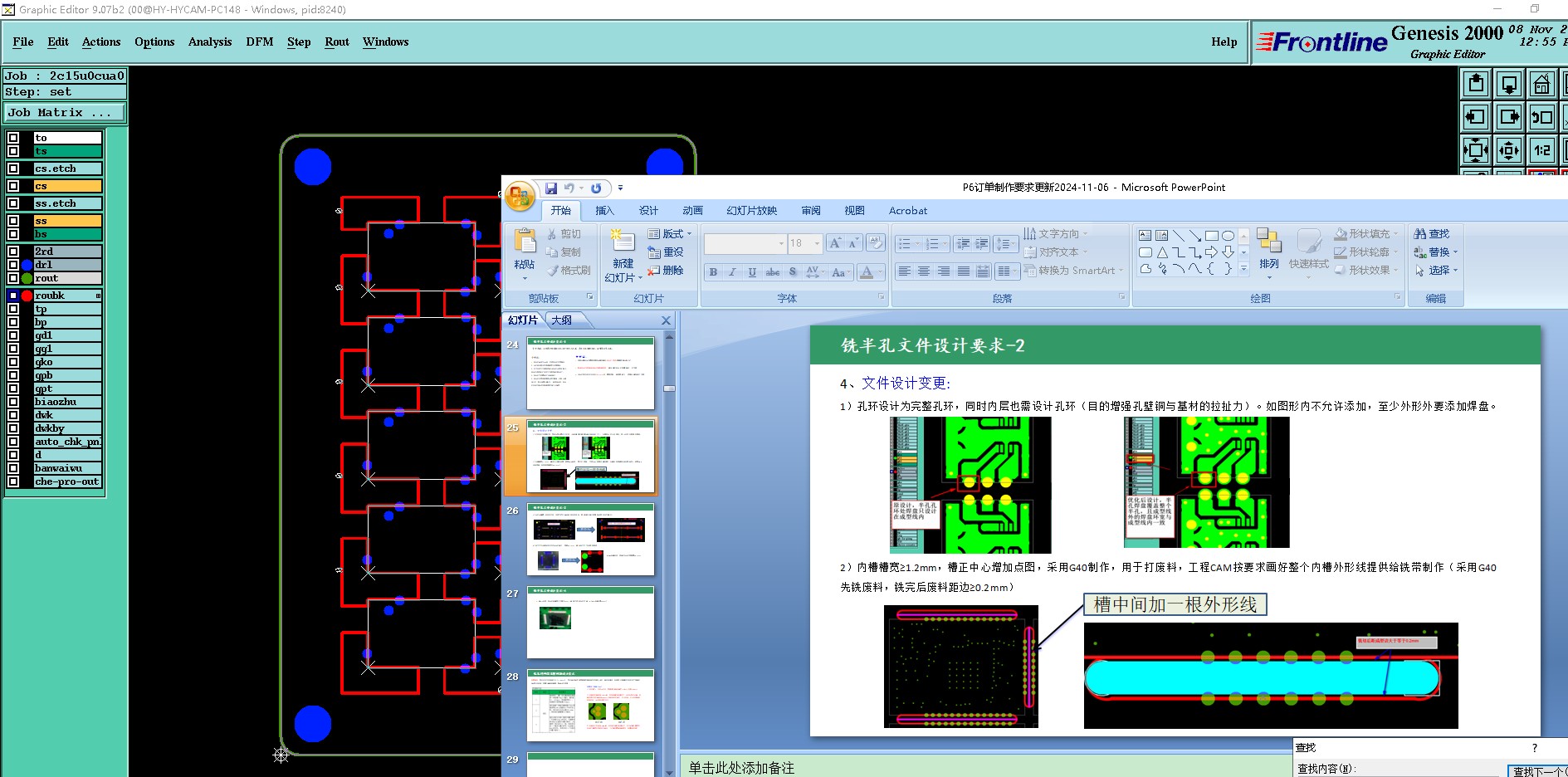Click the Italic formatting icon
Screen dimensions: 1568x777
click(732, 271)
